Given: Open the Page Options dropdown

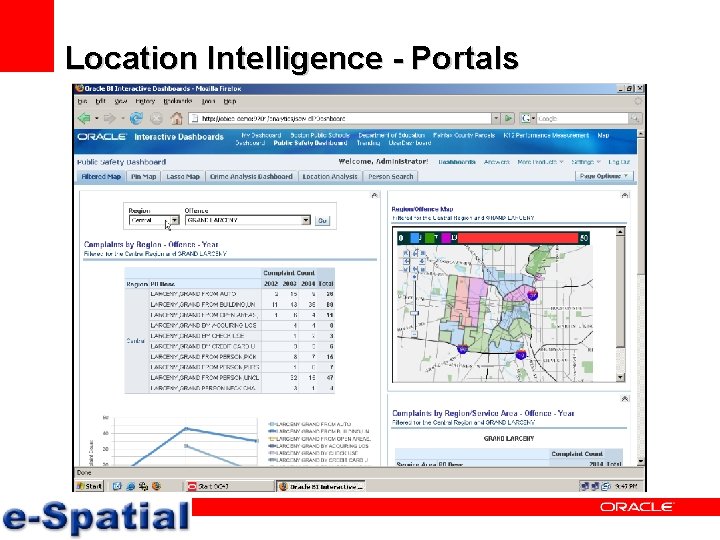Looking at the screenshot, I should [x=604, y=176].
